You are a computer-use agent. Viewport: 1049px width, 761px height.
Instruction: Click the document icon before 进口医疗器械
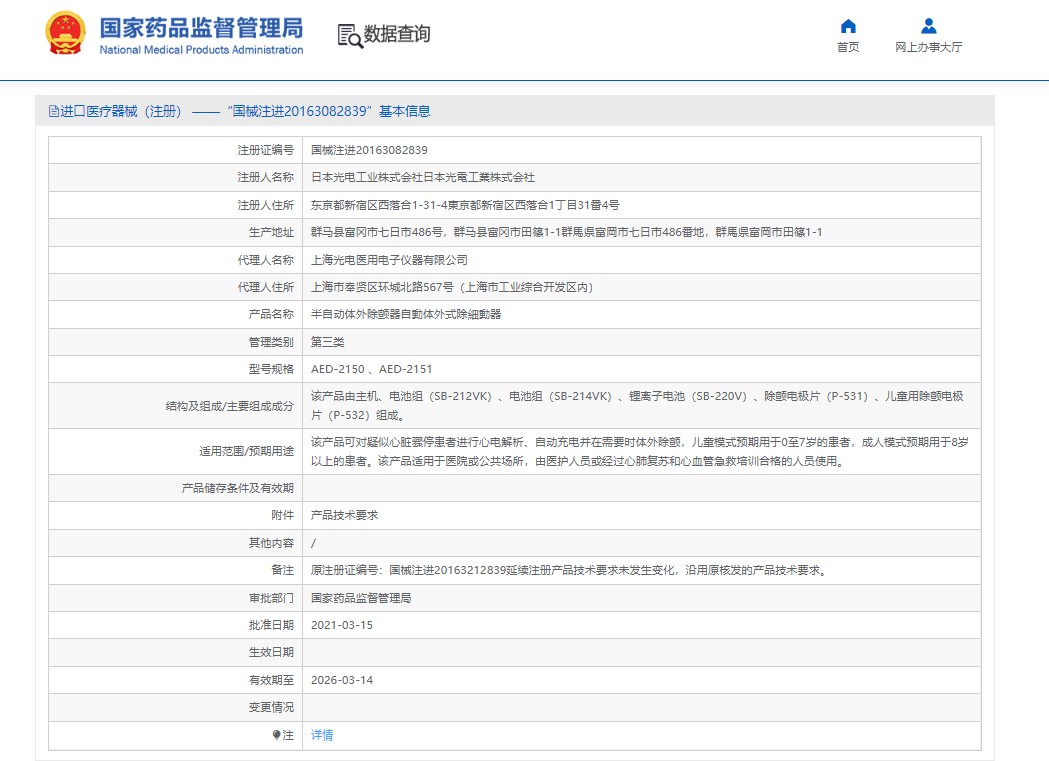click(54, 111)
